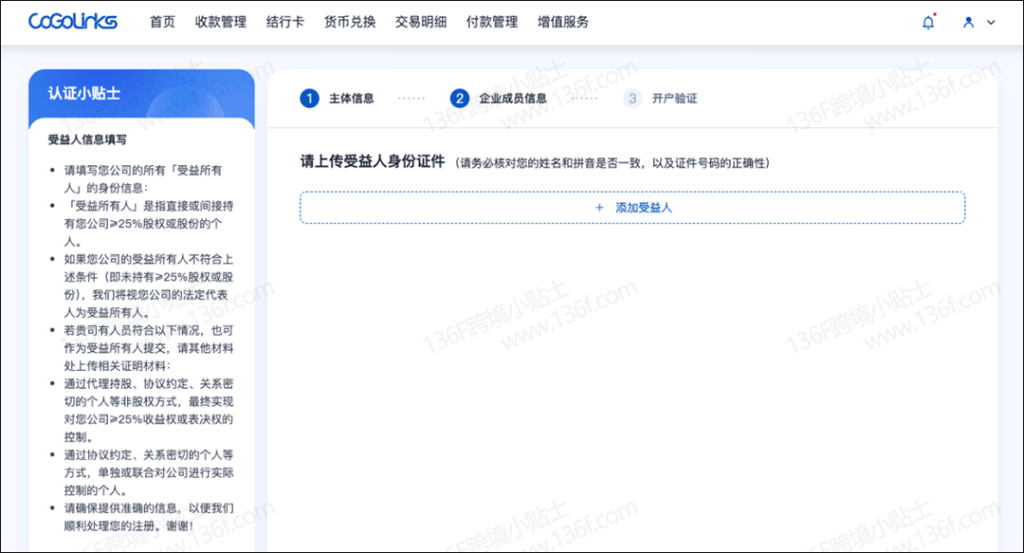Image resolution: width=1024 pixels, height=553 pixels.
Task: Open the 结行卡 menu item
Action: click(x=285, y=22)
